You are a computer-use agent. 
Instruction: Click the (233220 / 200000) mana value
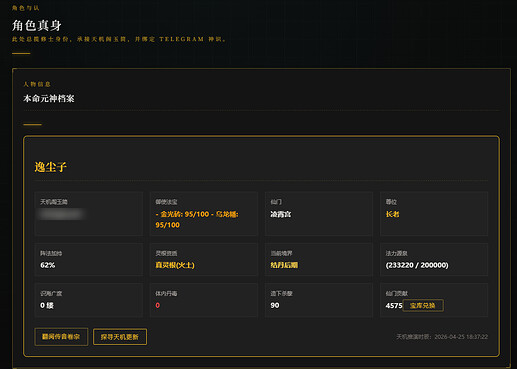click(x=417, y=265)
